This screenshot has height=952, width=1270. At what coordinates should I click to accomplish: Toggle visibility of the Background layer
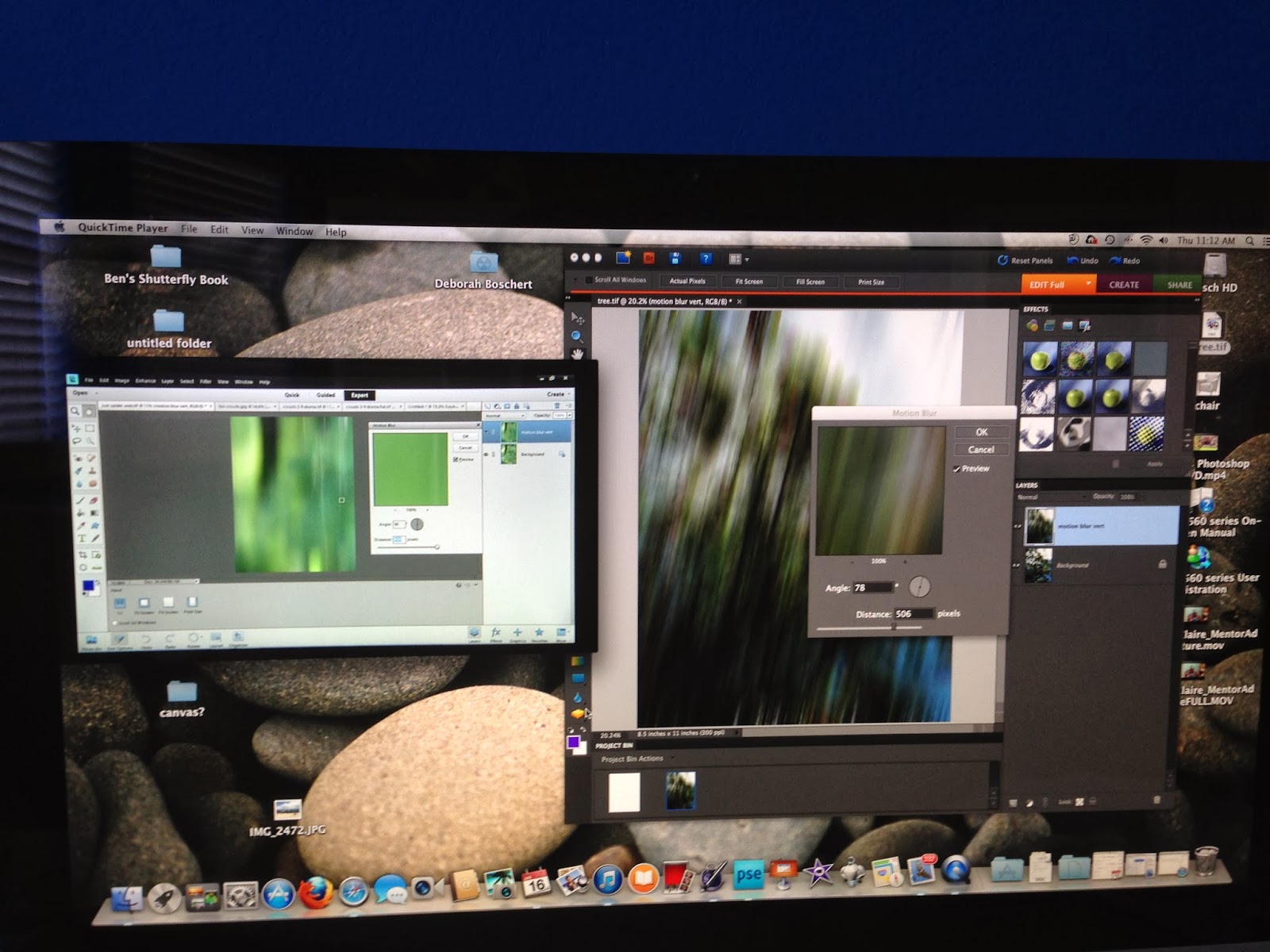(x=1017, y=565)
